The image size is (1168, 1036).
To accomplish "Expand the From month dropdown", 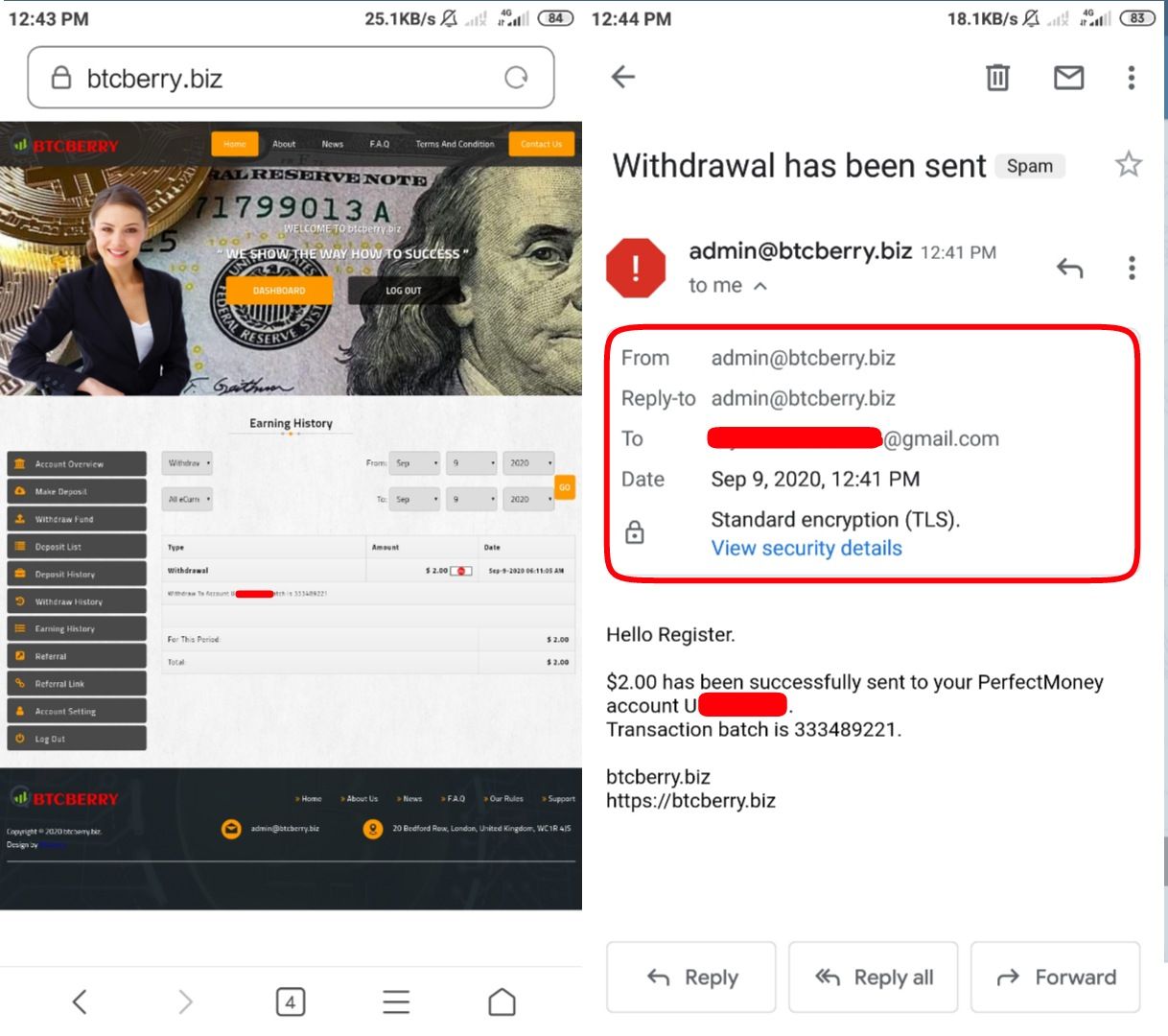I will (416, 463).
